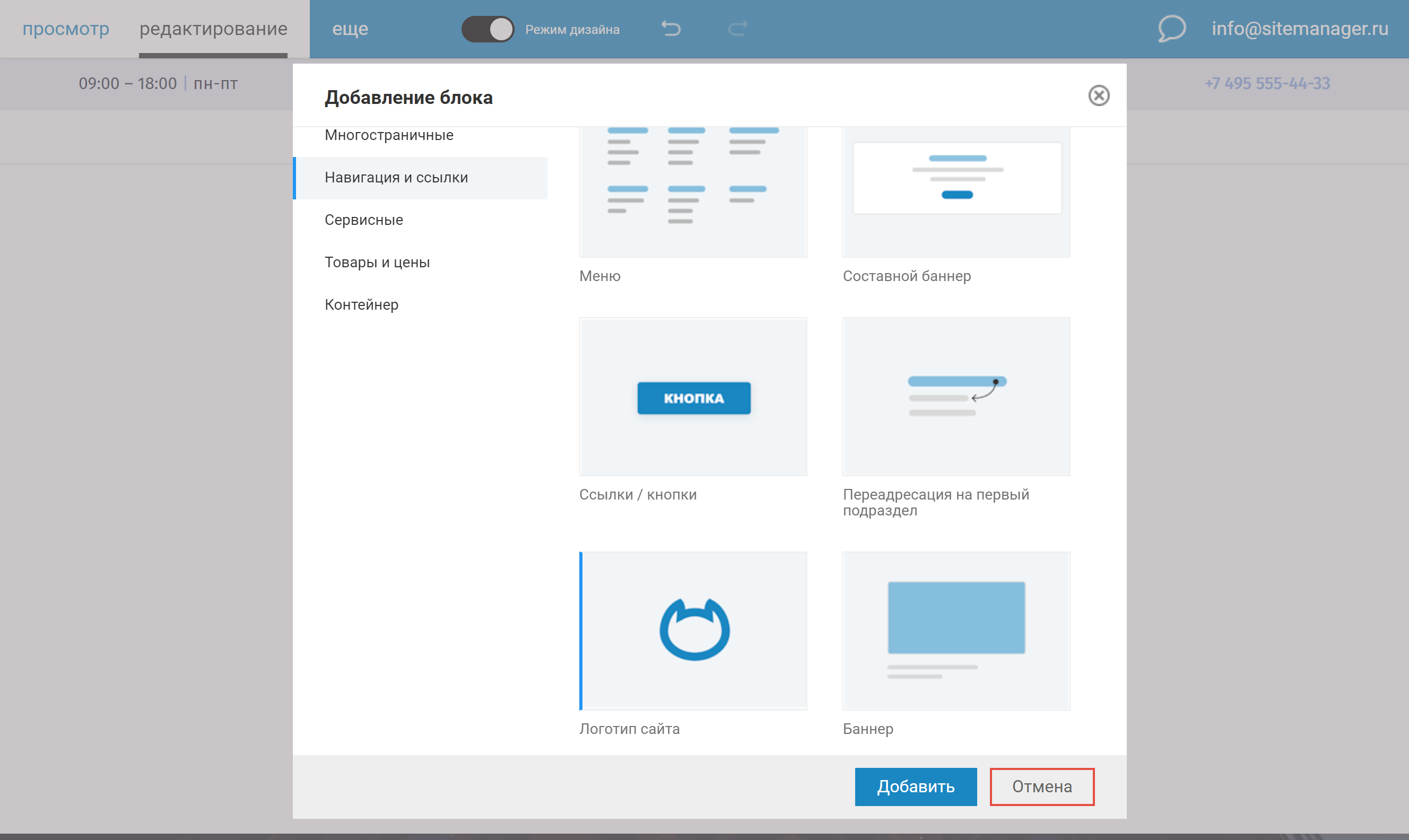Viewport: 1409px width, 840px height.
Task: Click the Режим дизайна label
Action: pos(572,30)
